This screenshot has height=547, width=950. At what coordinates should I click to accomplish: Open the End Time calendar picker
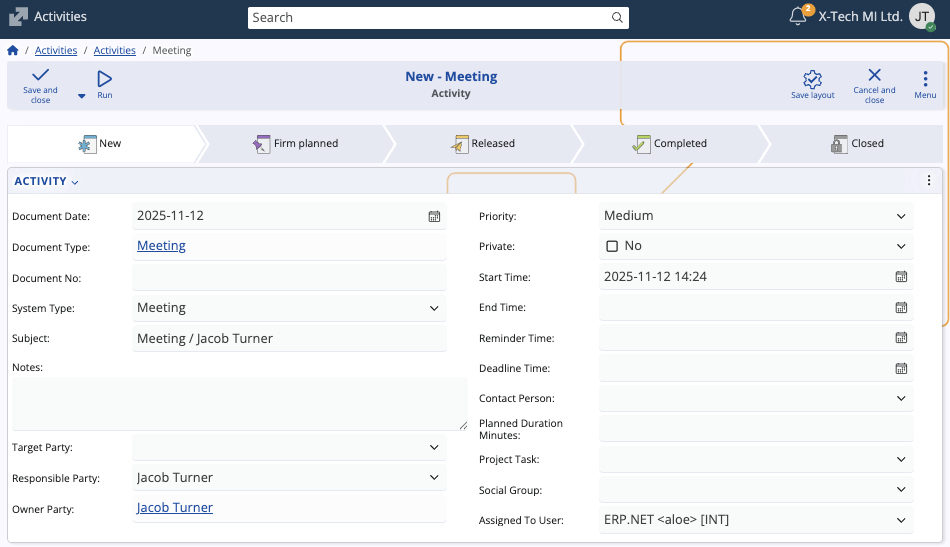point(901,308)
